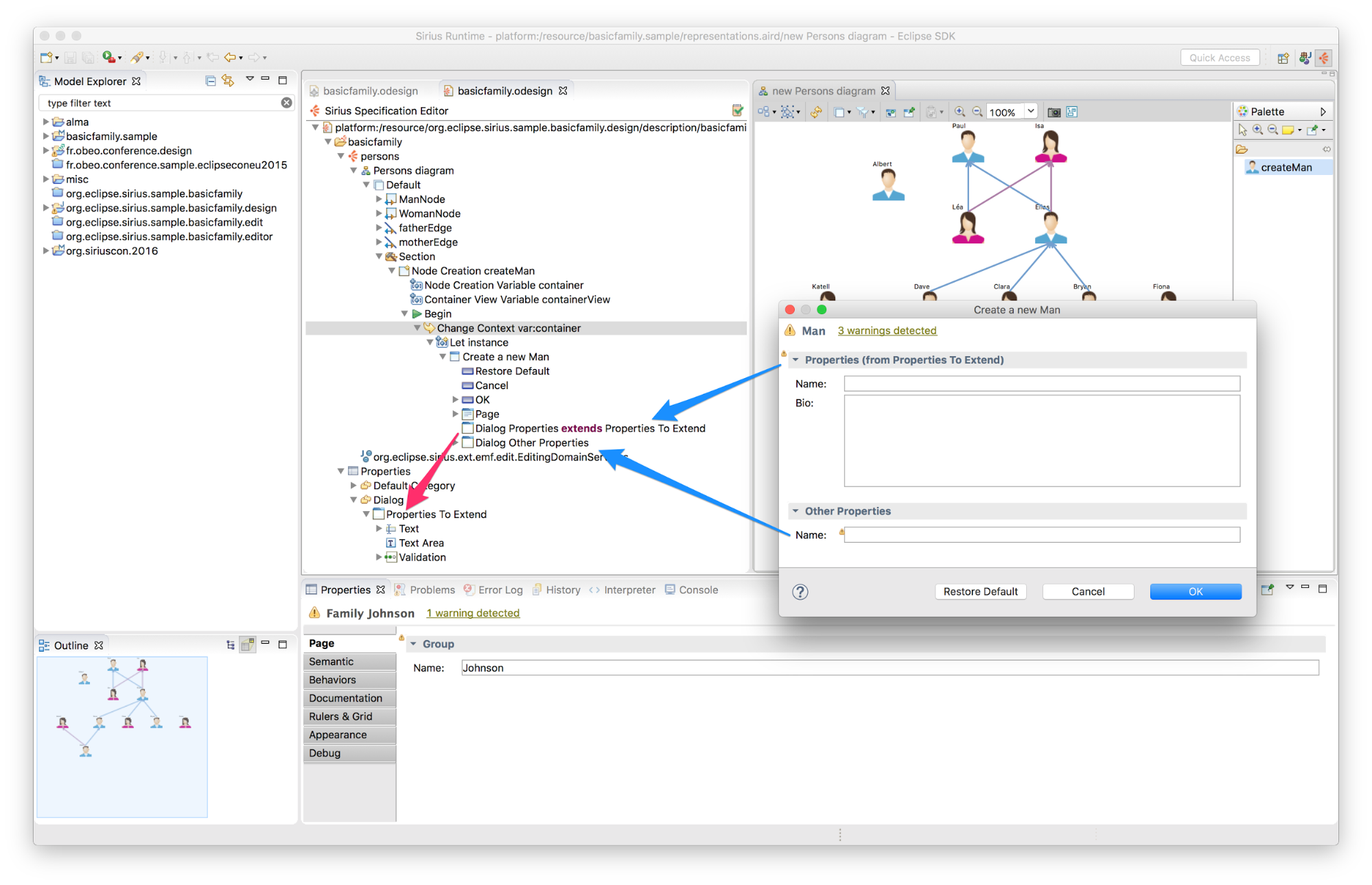Expand the alma project
Viewport: 1372px width, 885px height.
[x=46, y=121]
